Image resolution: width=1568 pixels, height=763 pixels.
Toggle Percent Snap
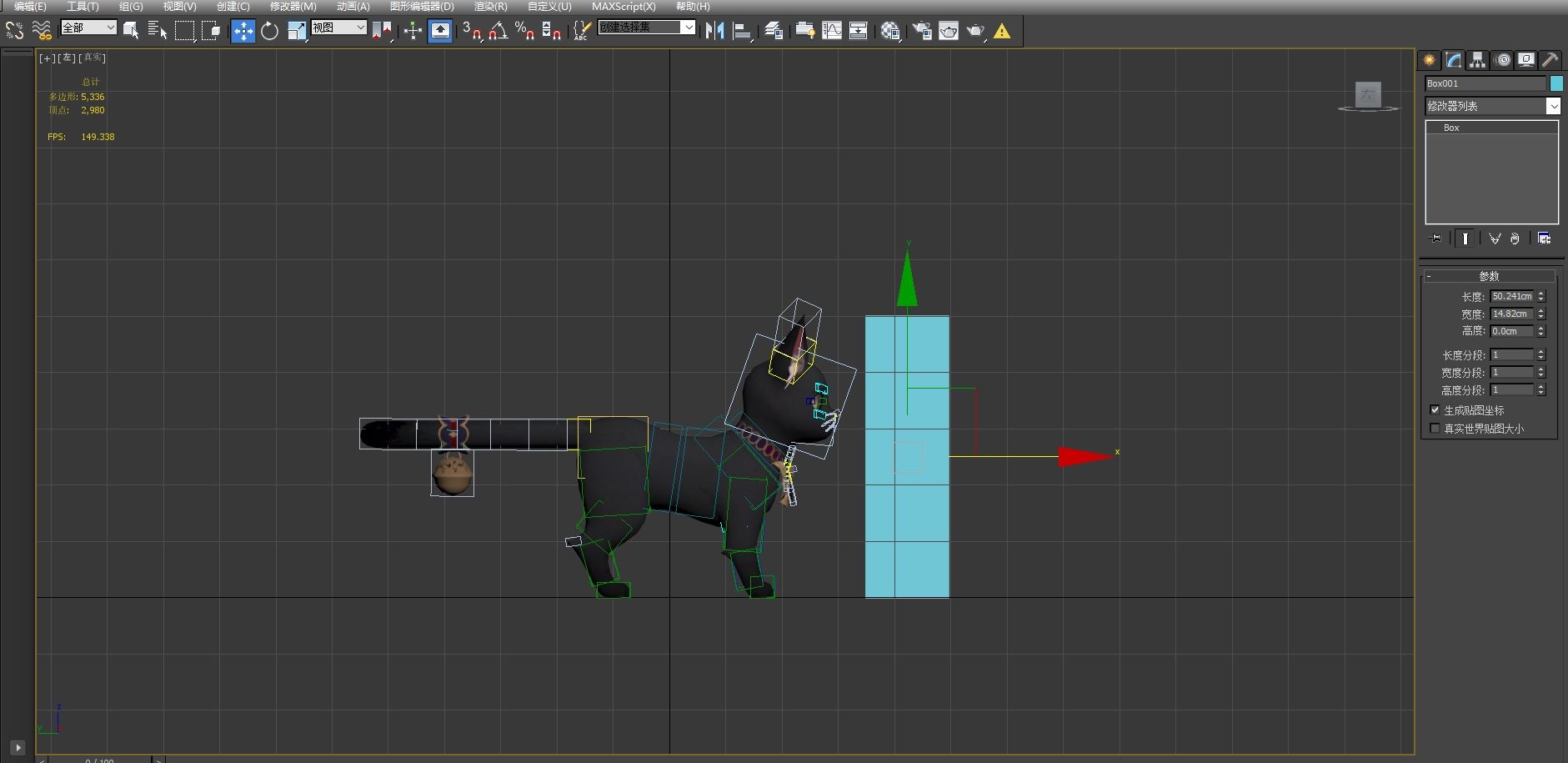[524, 31]
